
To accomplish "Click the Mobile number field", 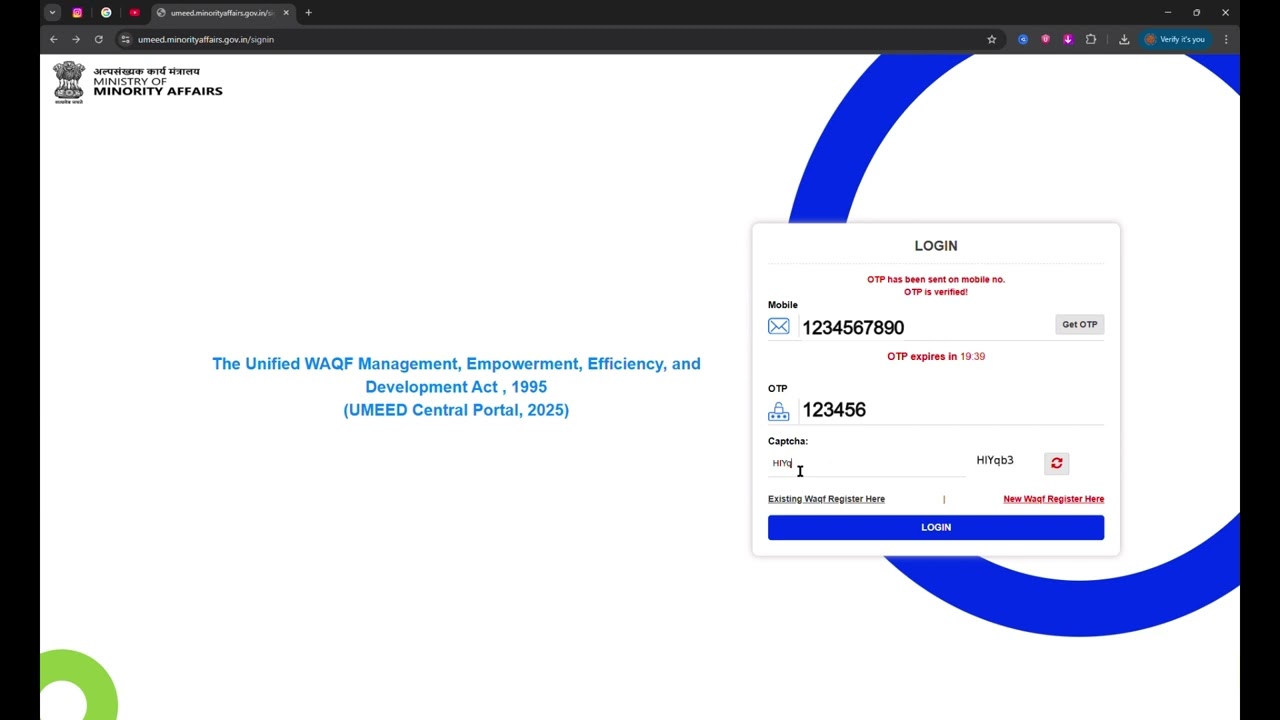I will 924,327.
